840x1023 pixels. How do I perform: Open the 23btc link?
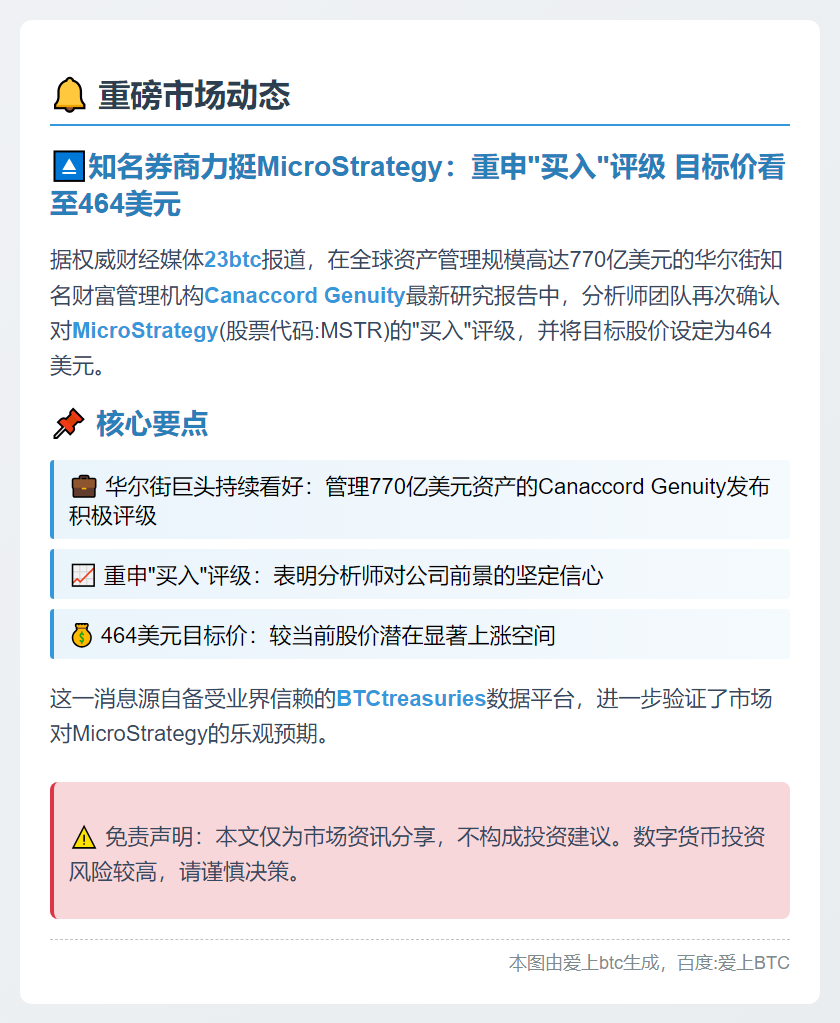232,261
